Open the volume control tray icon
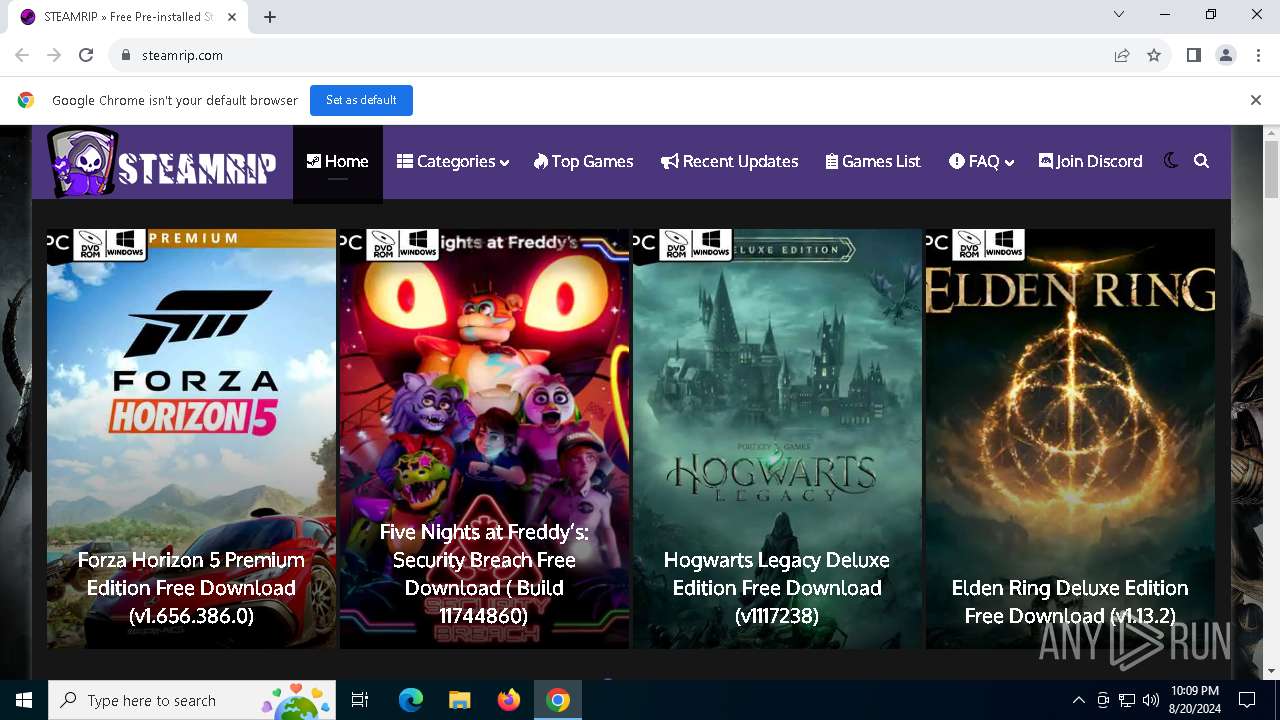 click(1151, 700)
